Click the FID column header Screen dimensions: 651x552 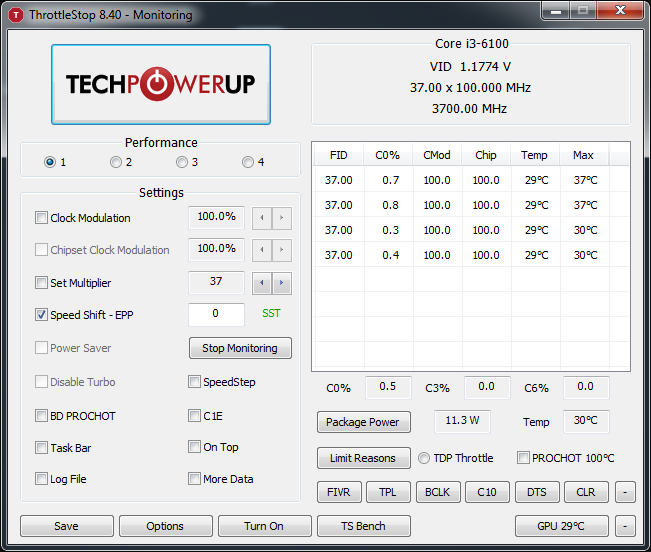tap(339, 155)
